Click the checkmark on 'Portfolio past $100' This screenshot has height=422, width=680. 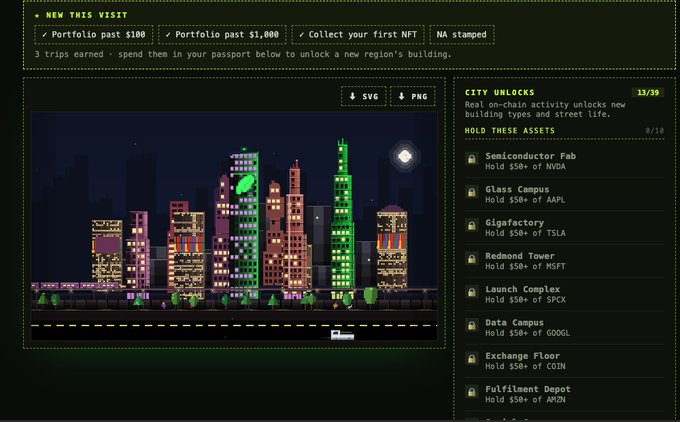(x=44, y=35)
